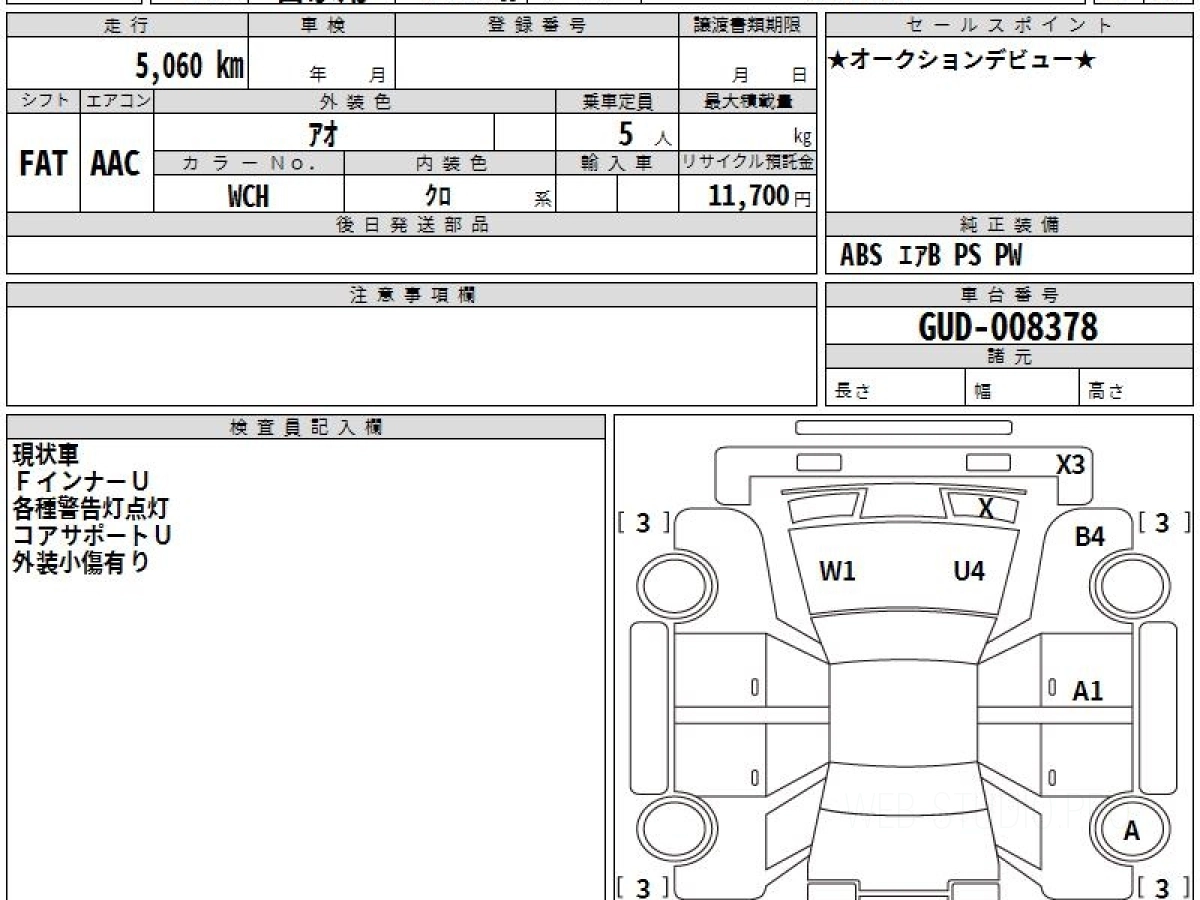Select the カラーNo. header
This screenshot has width=1200, height=900.
point(249,164)
